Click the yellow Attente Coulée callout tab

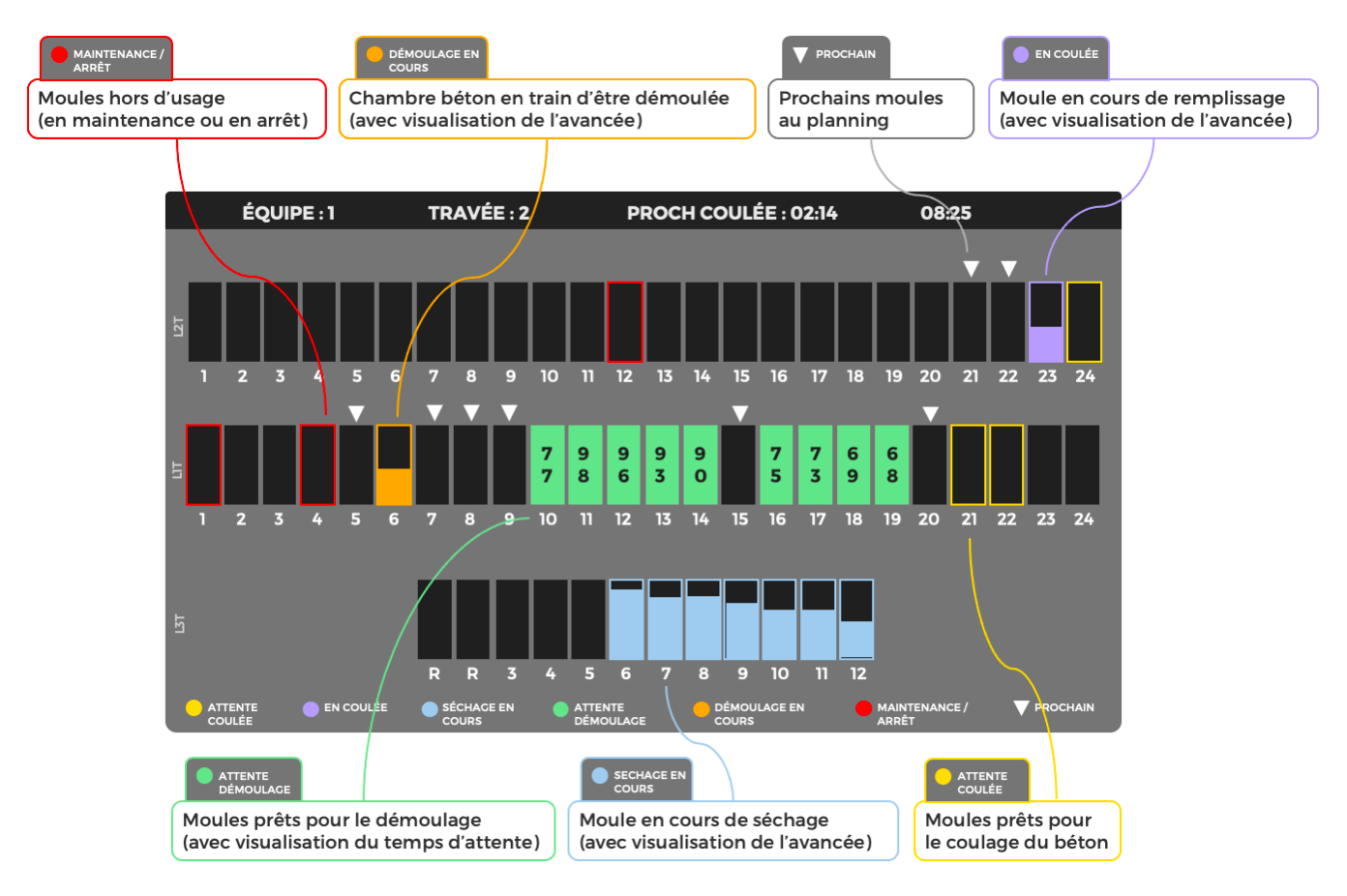pos(977,781)
